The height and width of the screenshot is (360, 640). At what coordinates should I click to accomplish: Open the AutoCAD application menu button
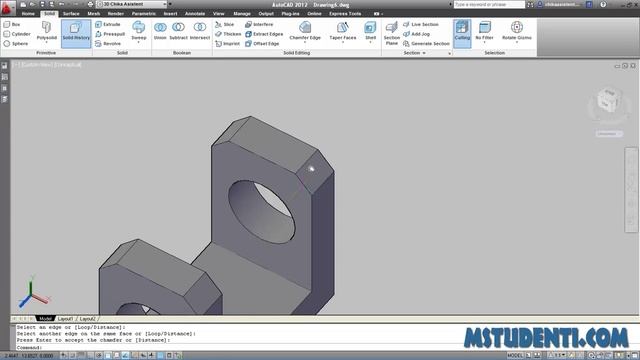7,7
